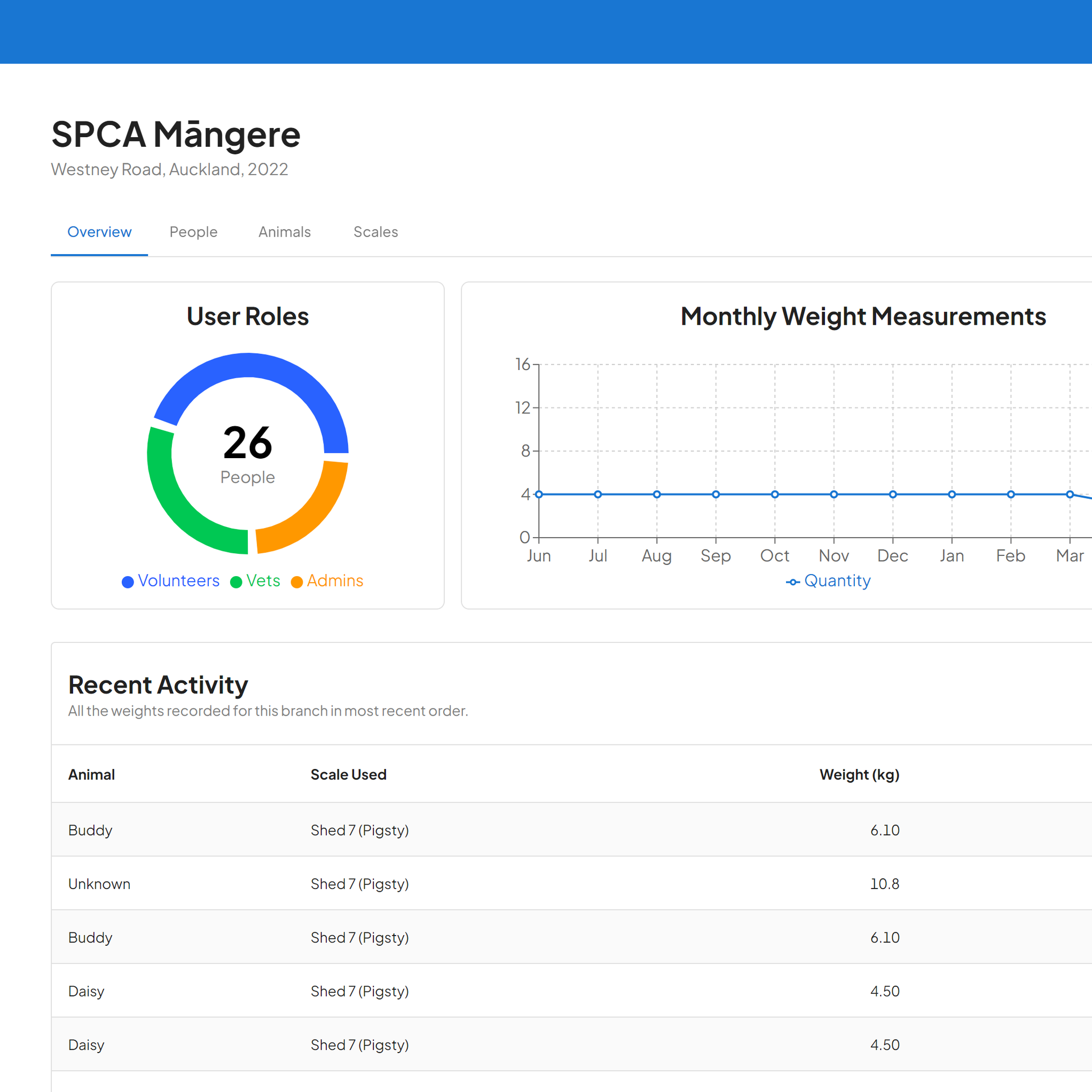1092x1092 pixels.
Task: Click the Unknown animal row
Action: click(571, 883)
